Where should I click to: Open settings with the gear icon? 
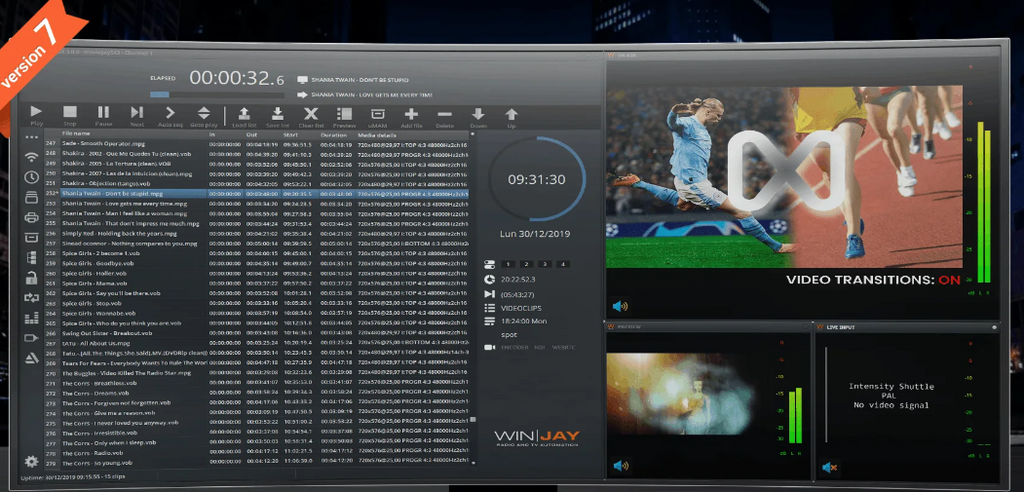pyautogui.click(x=31, y=461)
